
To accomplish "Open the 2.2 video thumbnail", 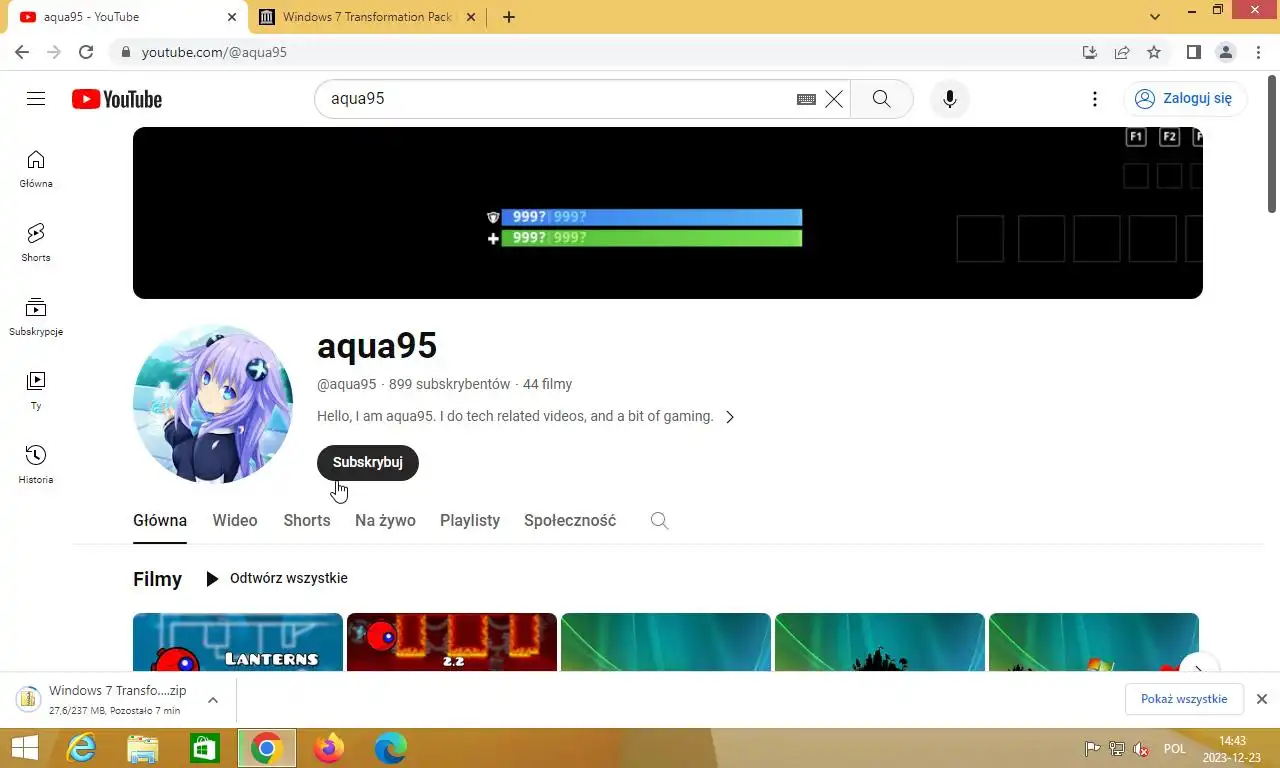I will coord(452,642).
